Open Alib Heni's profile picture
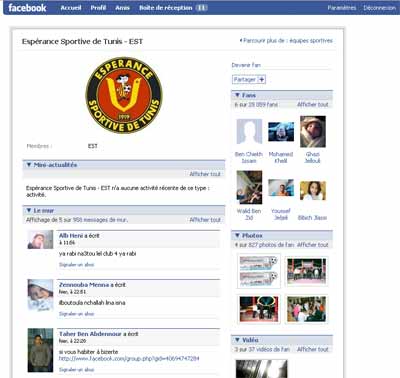Screen dimensions: 400x378 pos(40,239)
